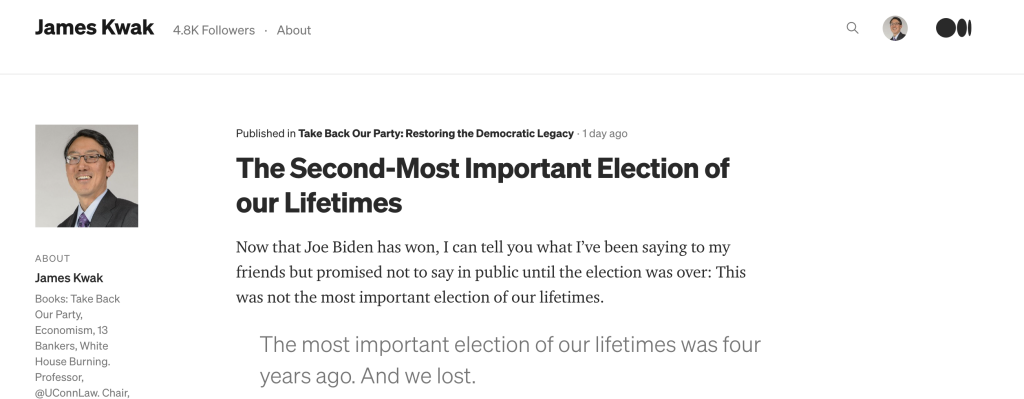Image resolution: width=1024 pixels, height=399 pixels.
Task: View the 4.8K Followers list
Action: (214, 30)
